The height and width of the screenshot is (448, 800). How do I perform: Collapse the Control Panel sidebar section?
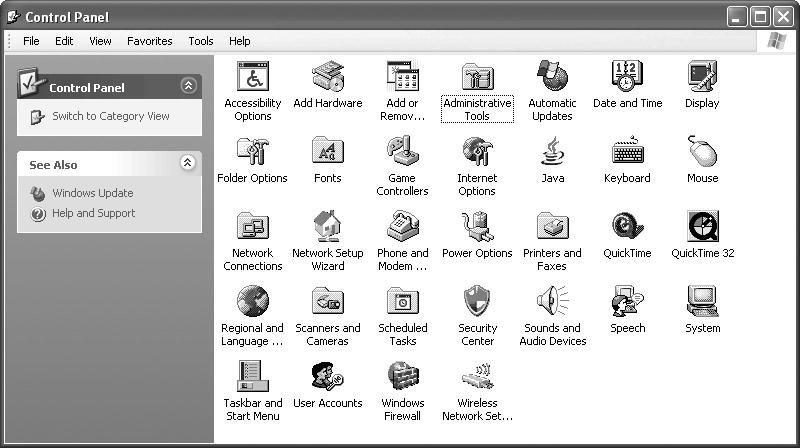pos(187,87)
